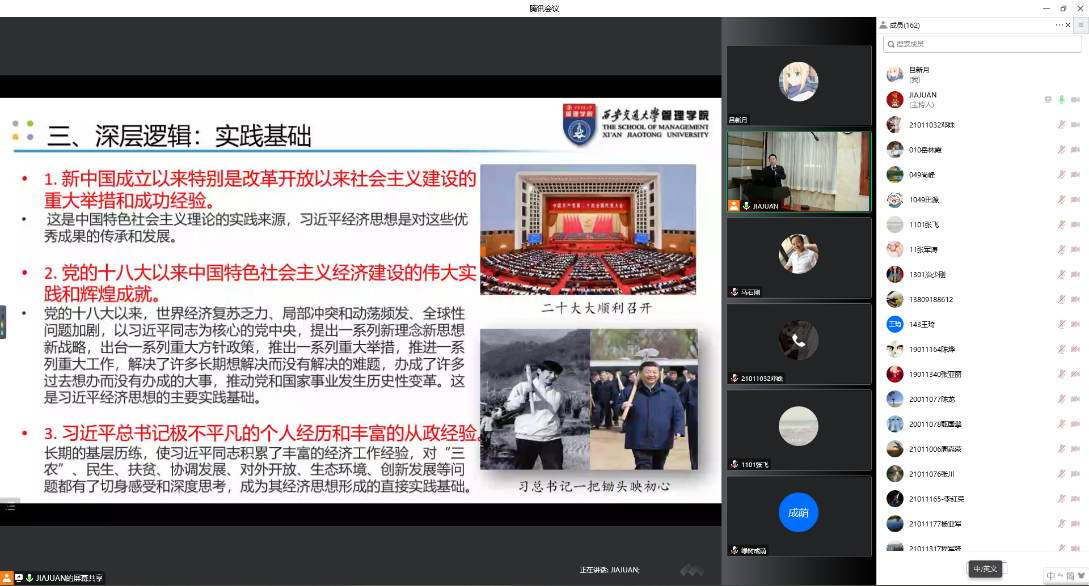Click the orange screen-share user icon bottom-left
Screen dimensions: 1089x586
pyautogui.click(x=7, y=577)
